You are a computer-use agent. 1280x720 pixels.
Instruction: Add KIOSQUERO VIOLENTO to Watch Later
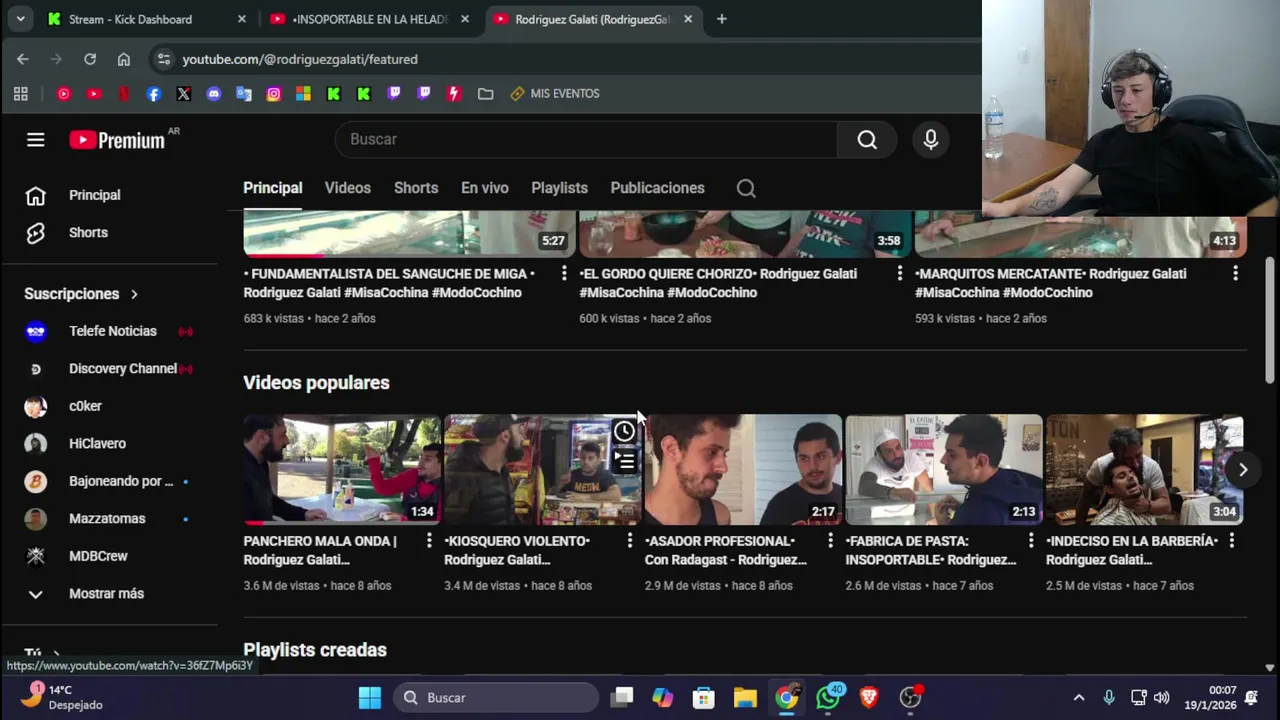tap(624, 431)
